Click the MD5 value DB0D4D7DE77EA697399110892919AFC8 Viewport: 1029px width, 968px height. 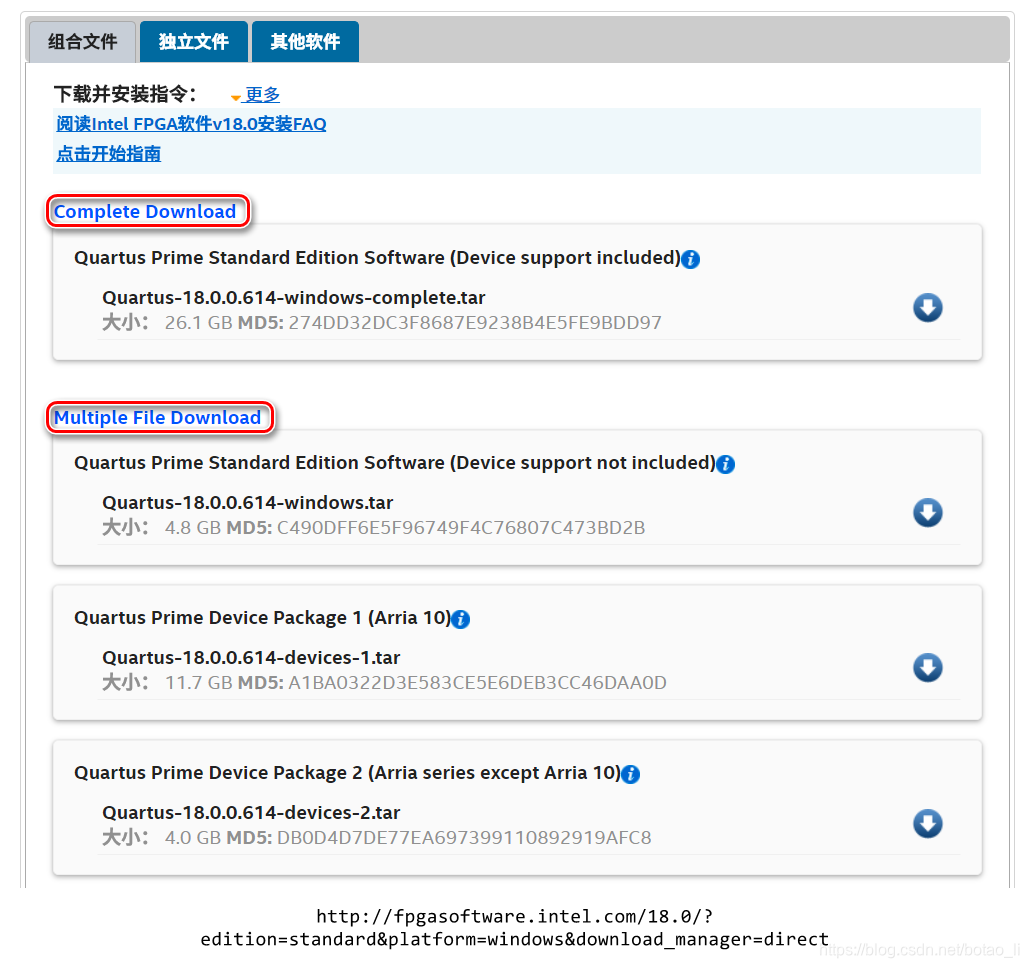(x=464, y=837)
